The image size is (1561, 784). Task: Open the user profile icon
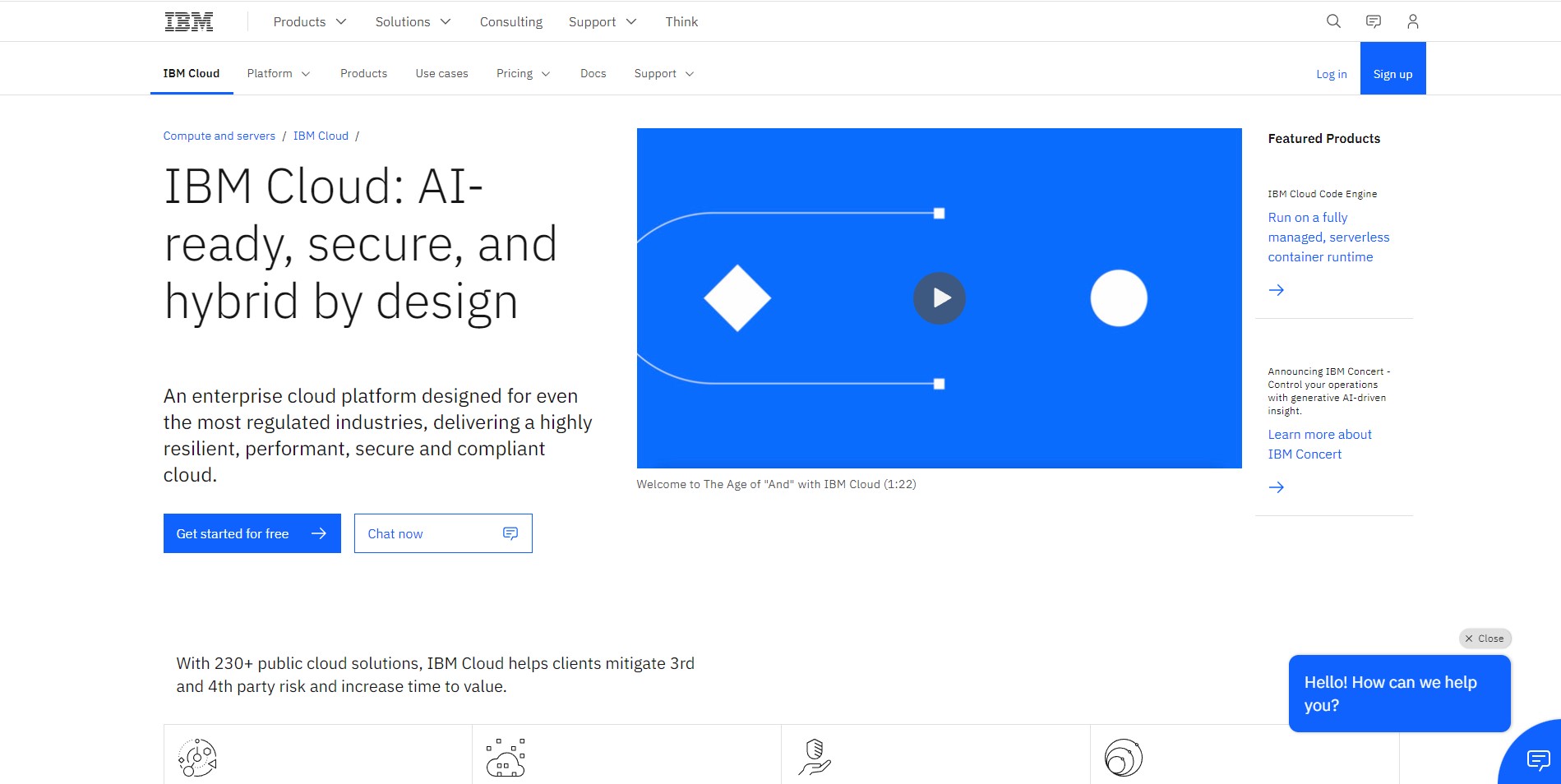(1412, 21)
